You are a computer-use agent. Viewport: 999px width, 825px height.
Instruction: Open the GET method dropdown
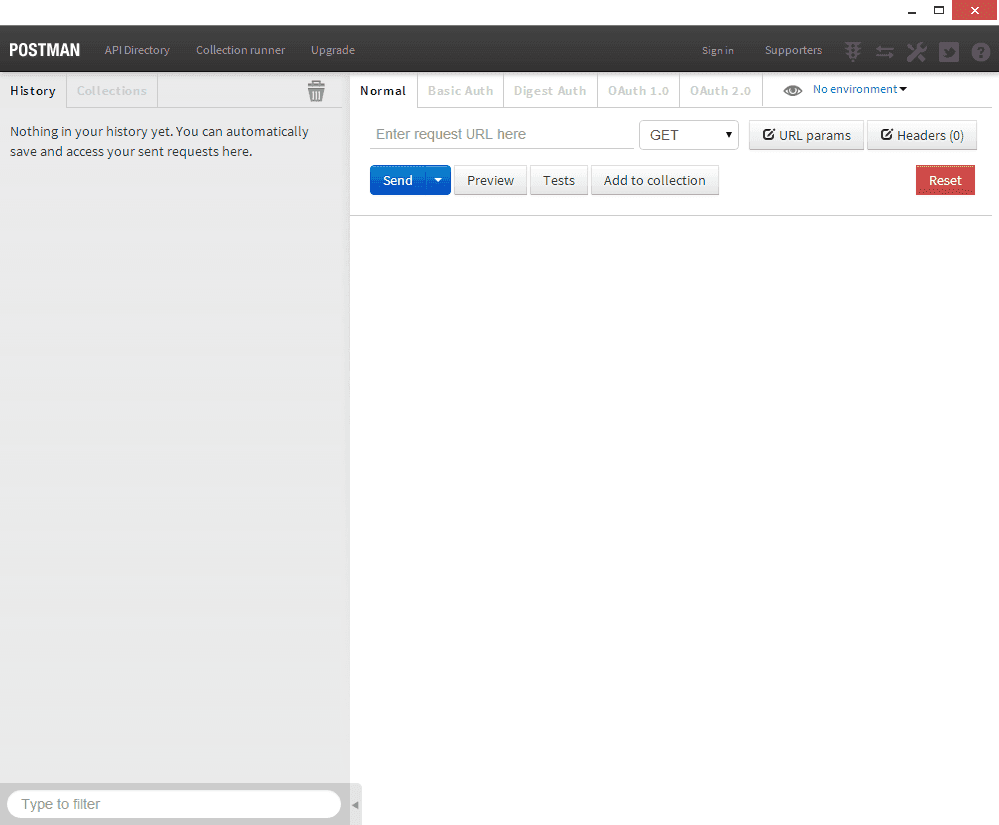tap(688, 134)
